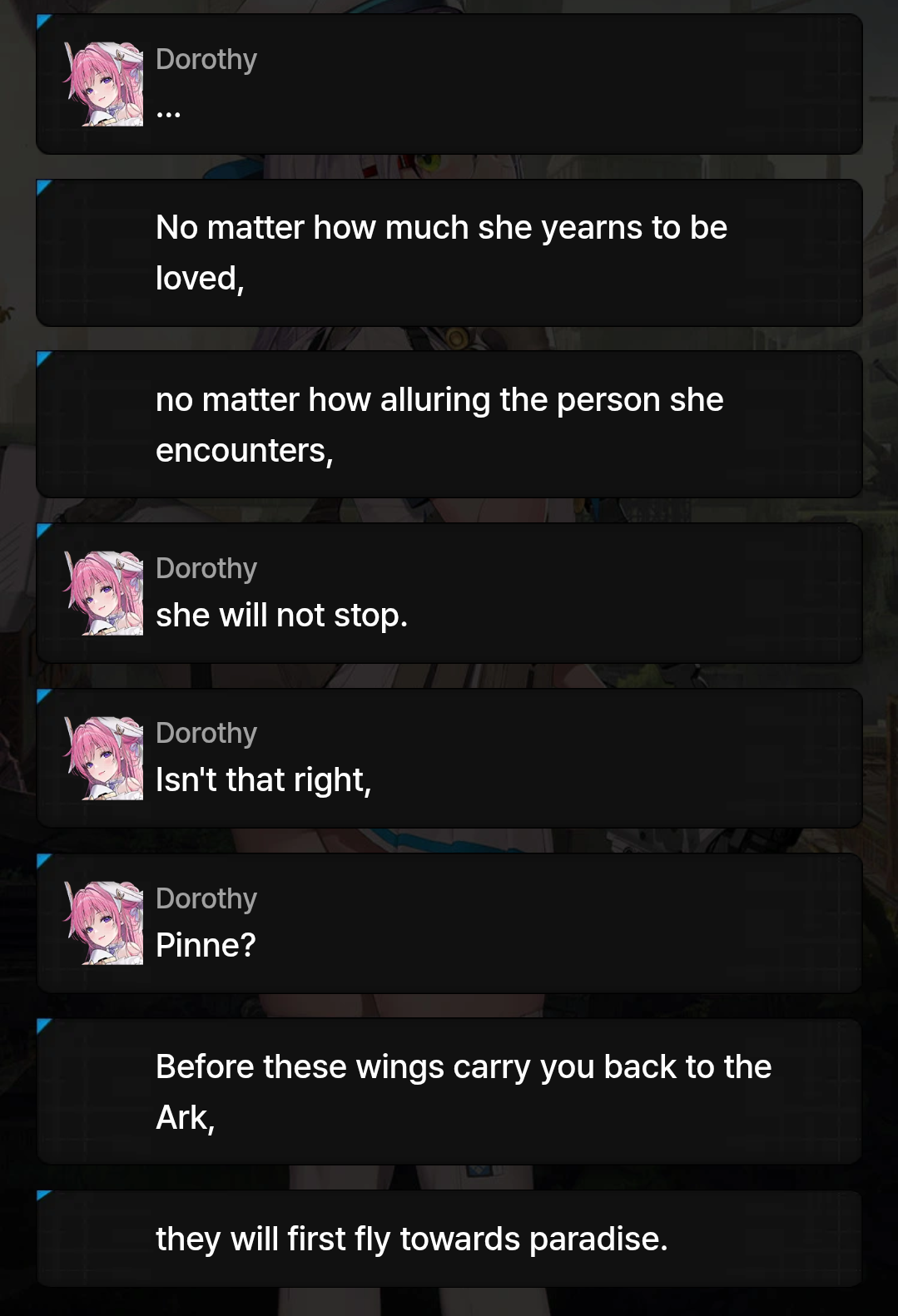Viewport: 898px width, 1316px height.
Task: Click Dorothy's avatar next to 'Pinne?'
Action: (104, 923)
